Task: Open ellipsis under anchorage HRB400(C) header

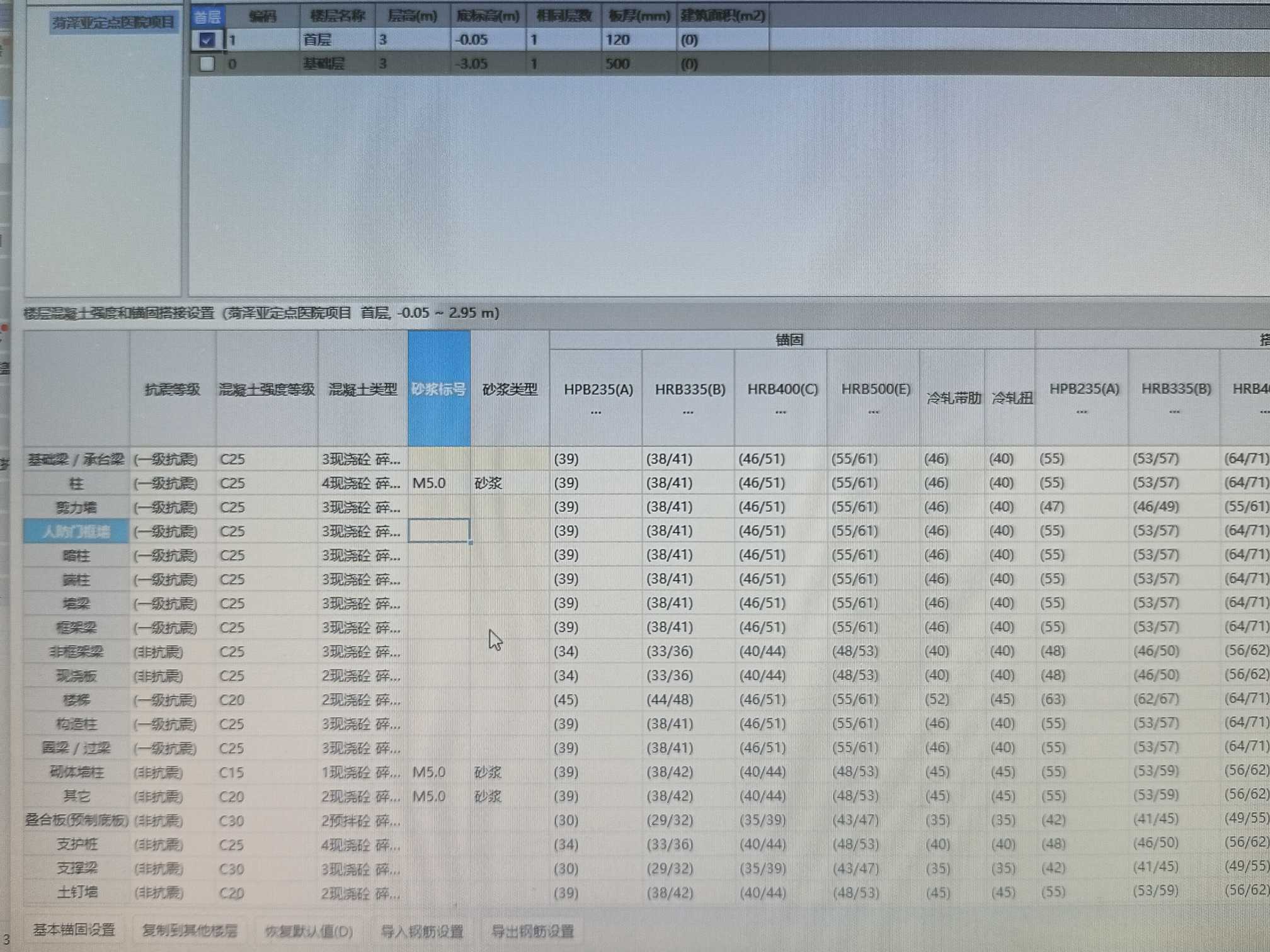Action: pos(781,412)
